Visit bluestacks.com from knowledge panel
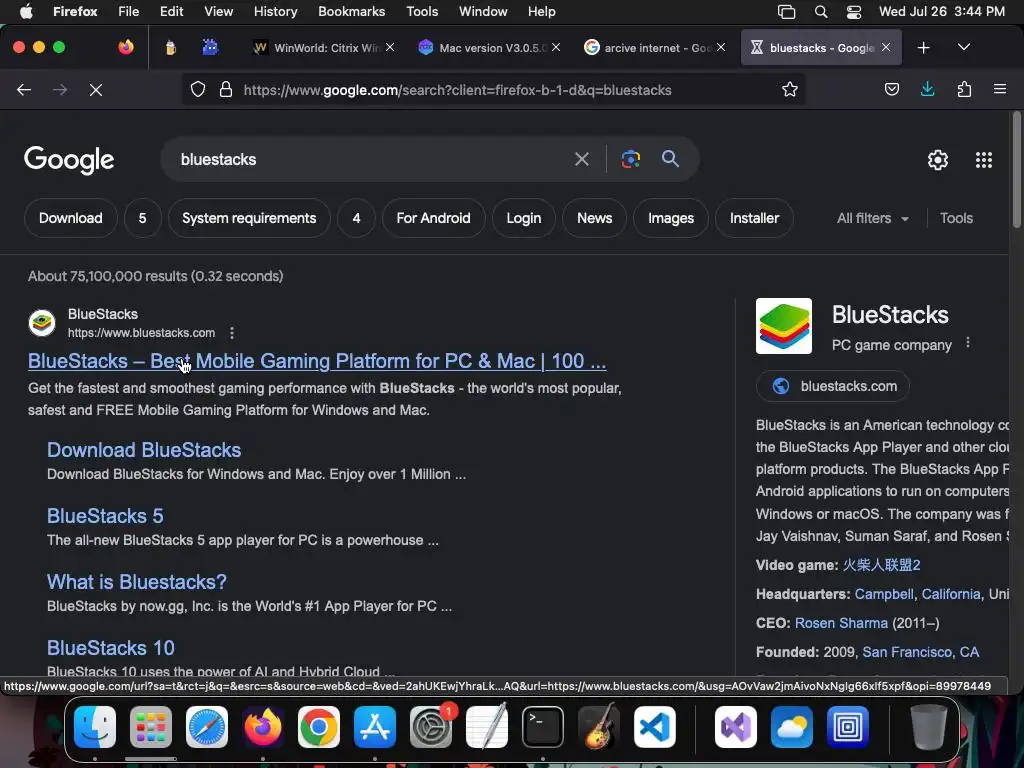The height and width of the screenshot is (768, 1024). click(833, 386)
